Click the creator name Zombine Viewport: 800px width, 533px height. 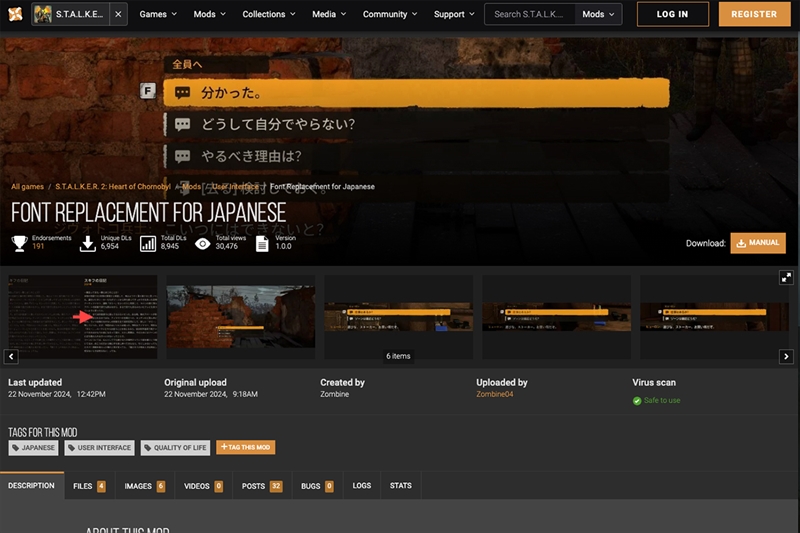pos(335,394)
